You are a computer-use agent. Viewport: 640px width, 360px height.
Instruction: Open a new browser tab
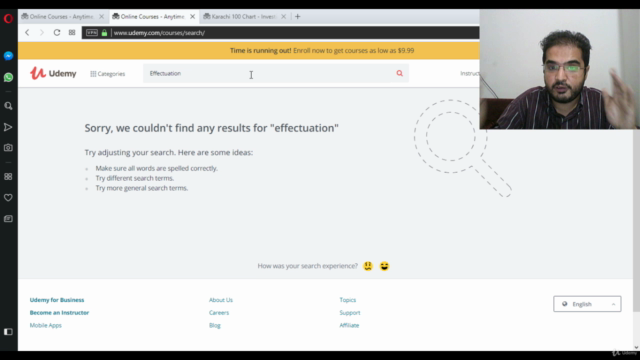298,17
